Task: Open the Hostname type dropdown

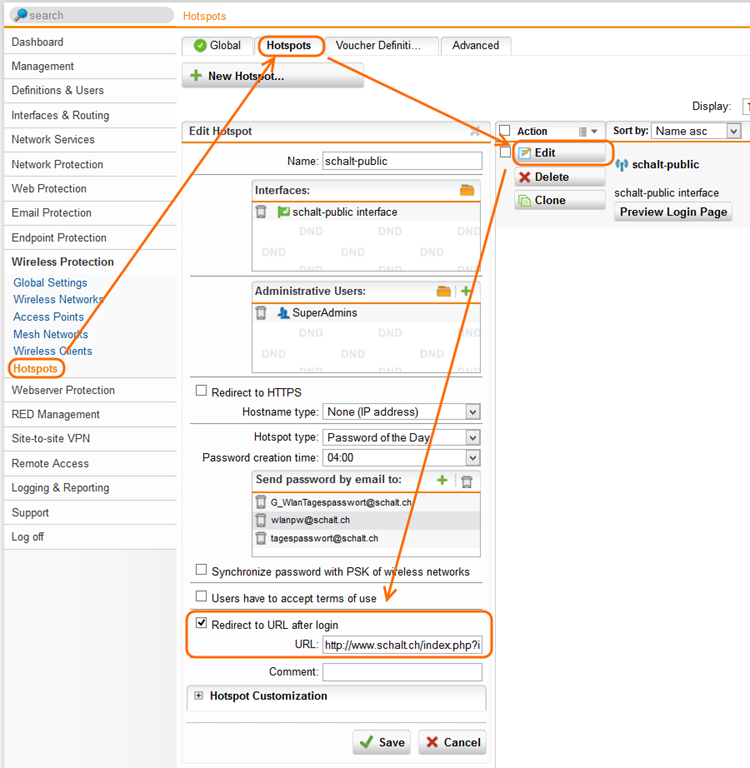Action: pyautogui.click(x=402, y=412)
